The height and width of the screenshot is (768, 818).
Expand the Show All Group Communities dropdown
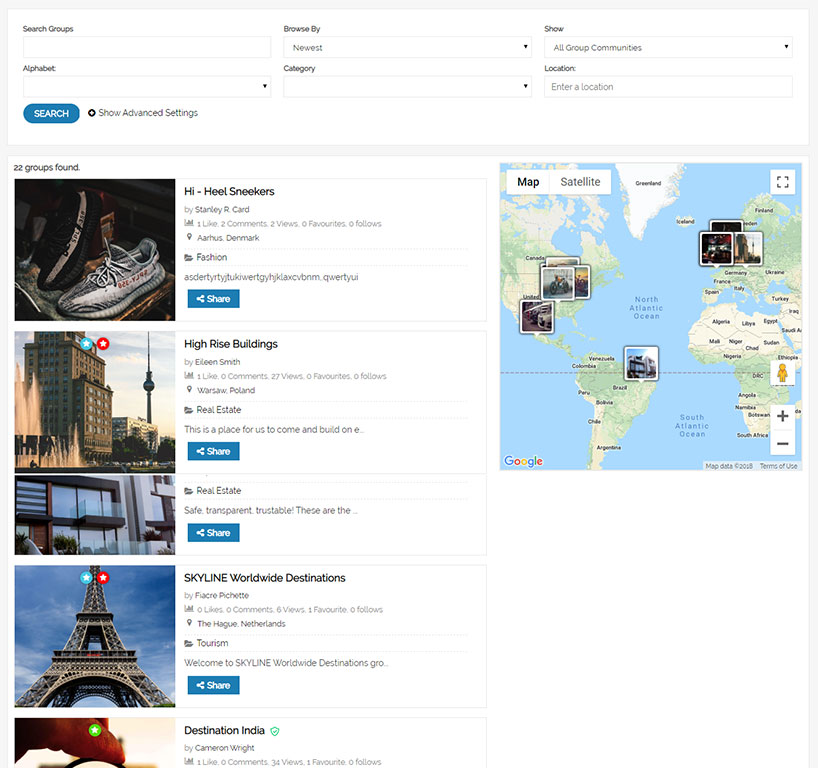(668, 47)
